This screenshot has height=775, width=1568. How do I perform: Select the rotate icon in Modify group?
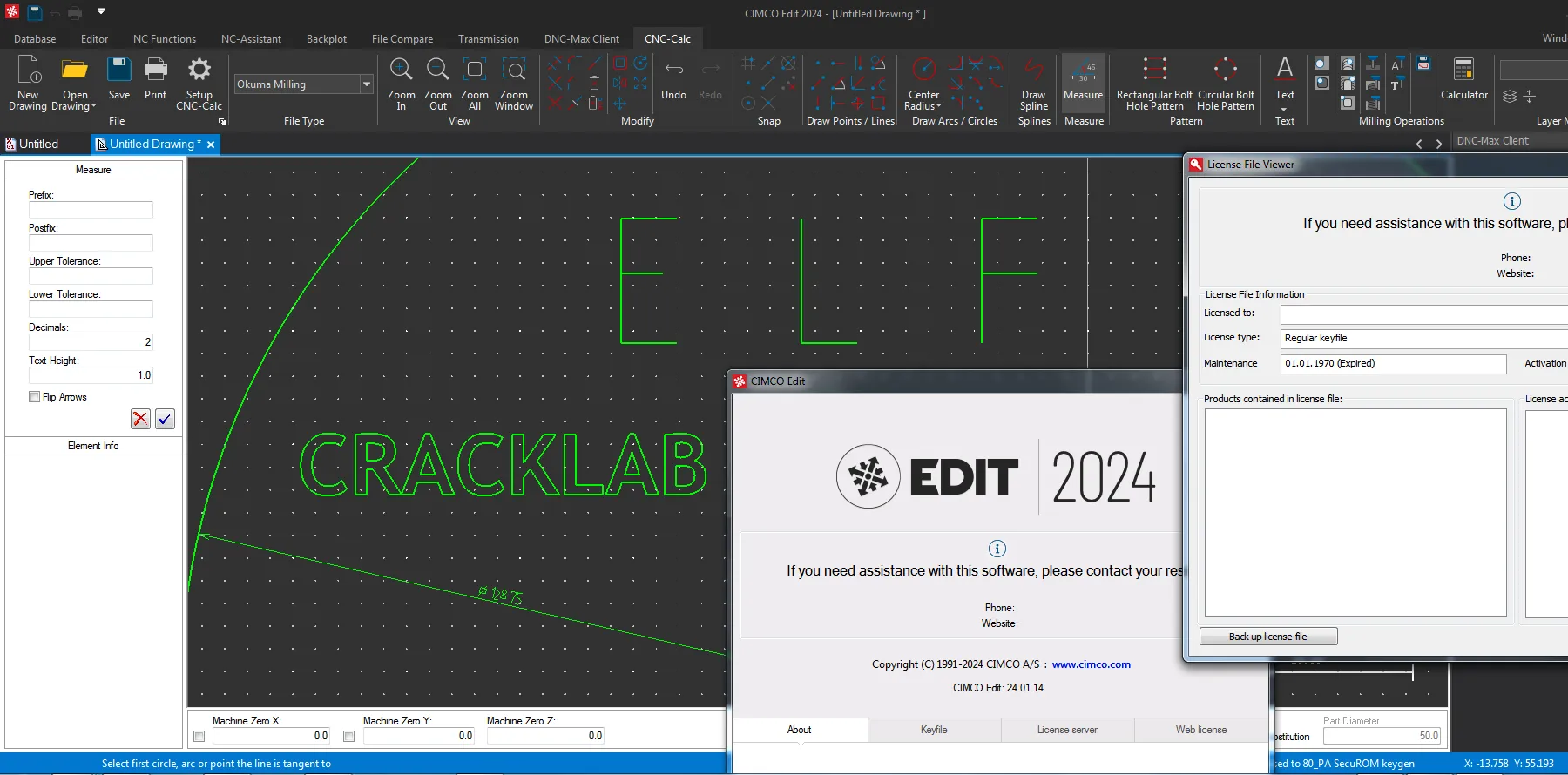(x=640, y=63)
